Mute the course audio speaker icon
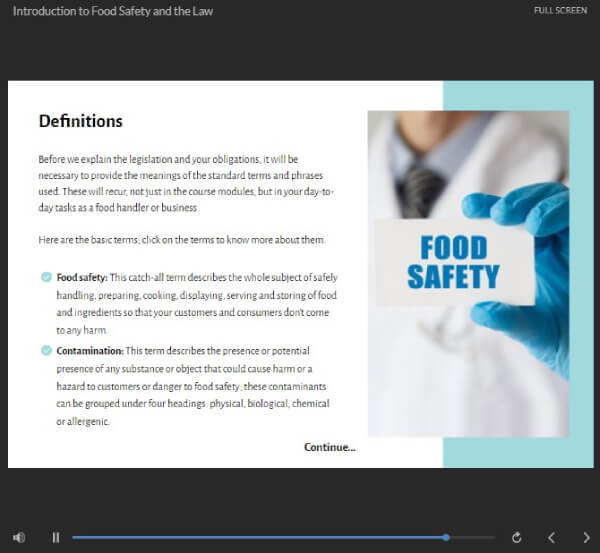The width and height of the screenshot is (600, 553). (19, 537)
